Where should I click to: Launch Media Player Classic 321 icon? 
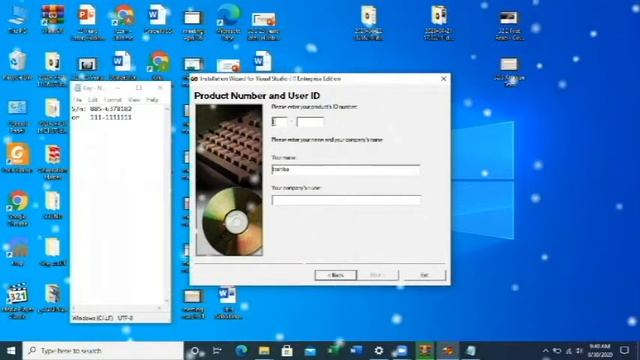click(18, 300)
